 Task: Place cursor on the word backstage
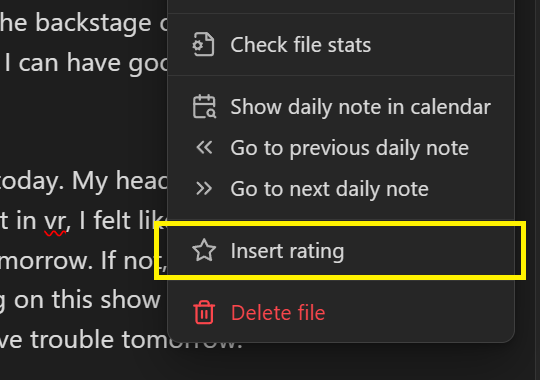(93, 23)
